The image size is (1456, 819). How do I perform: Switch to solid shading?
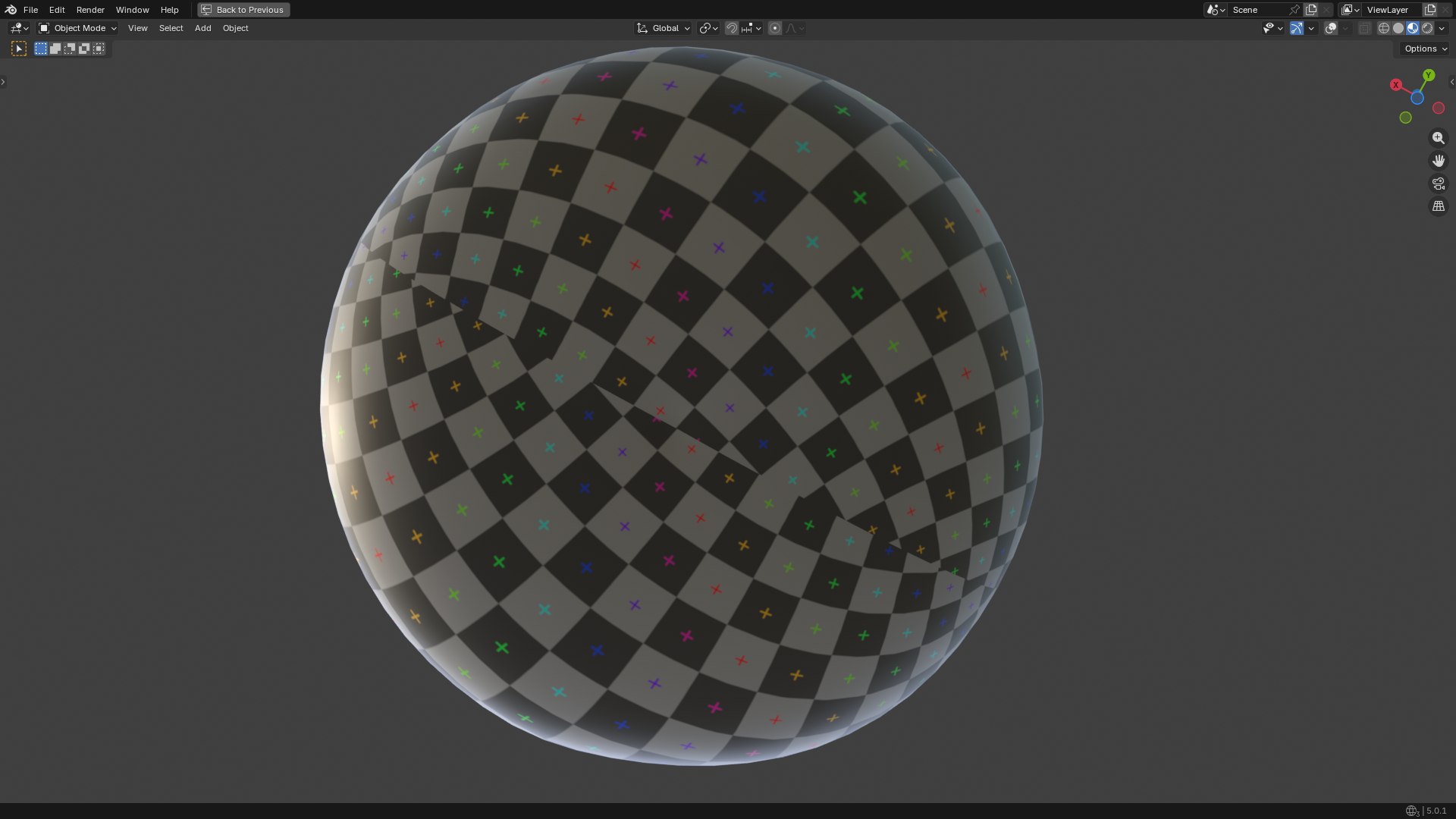[x=1398, y=28]
